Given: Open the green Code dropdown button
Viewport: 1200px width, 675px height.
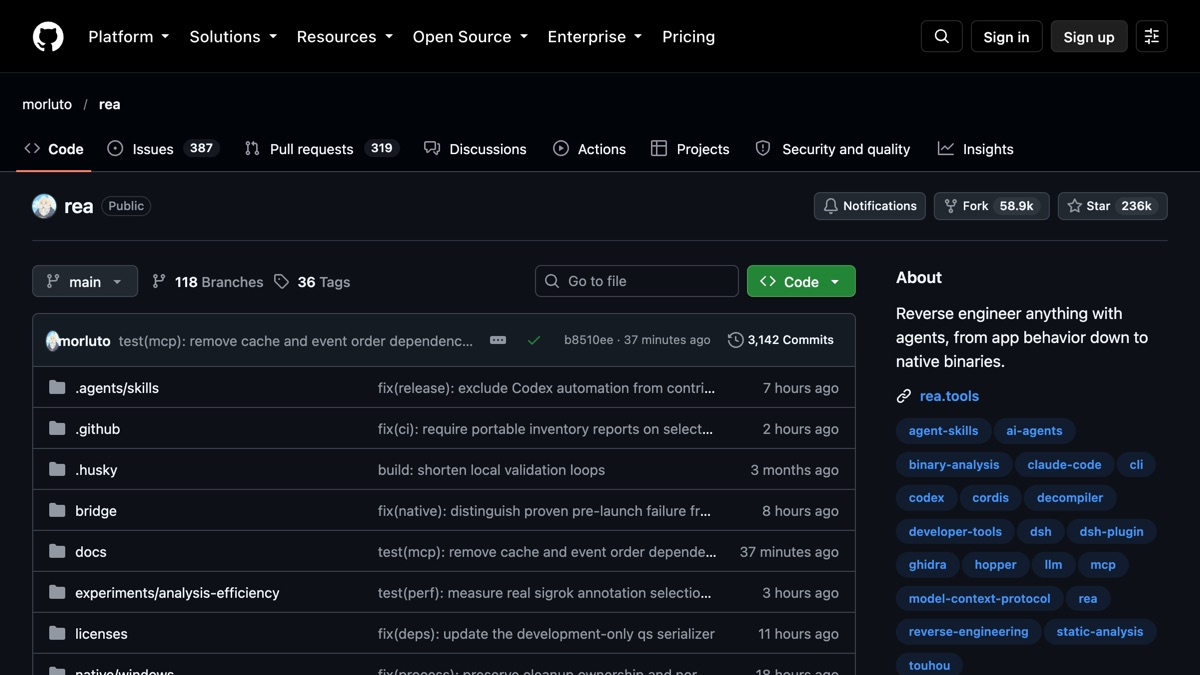Looking at the screenshot, I should pyautogui.click(x=801, y=282).
